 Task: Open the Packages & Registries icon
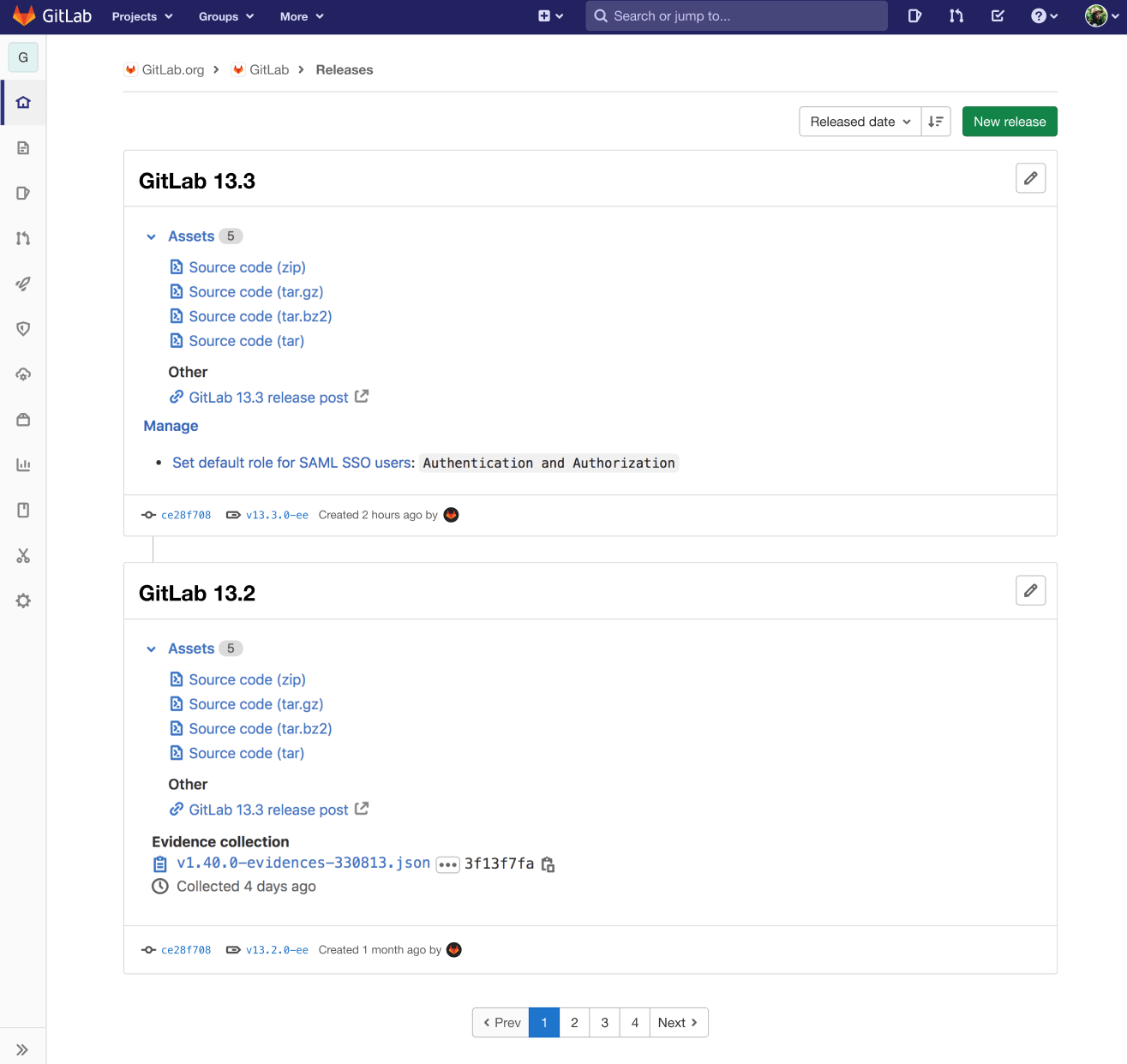[23, 419]
